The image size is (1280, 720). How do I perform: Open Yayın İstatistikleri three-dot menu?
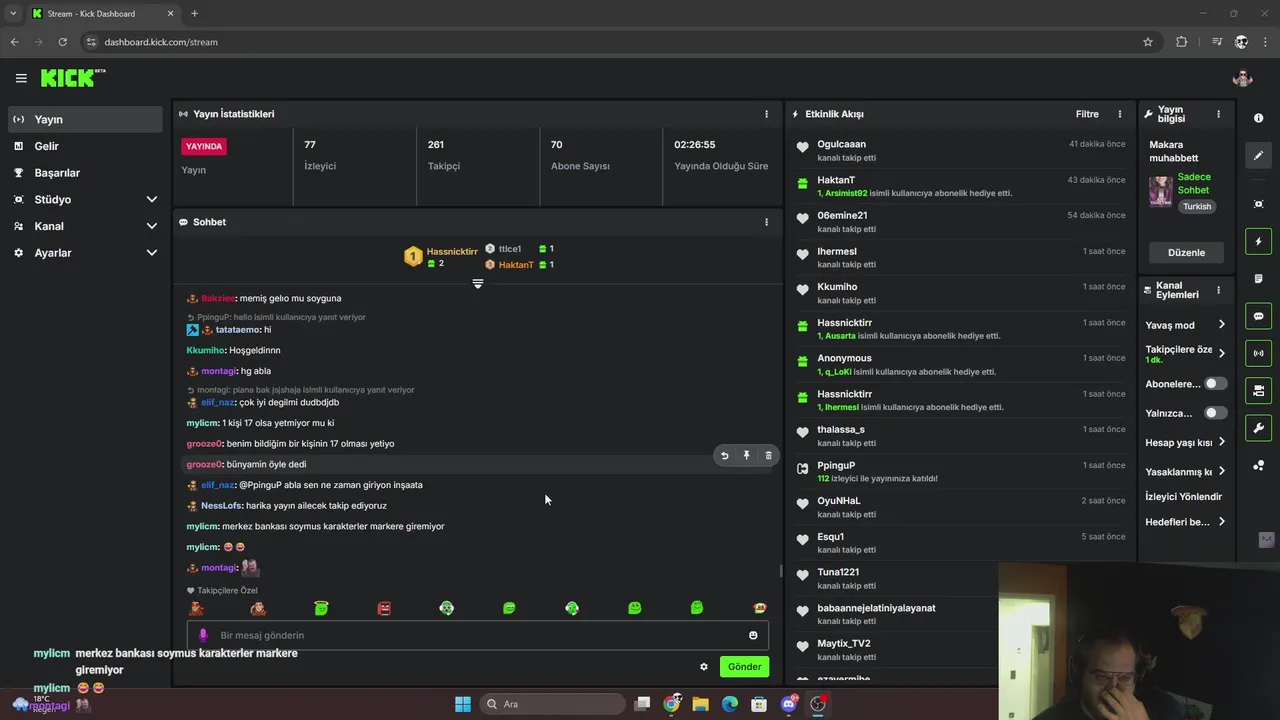tap(767, 114)
